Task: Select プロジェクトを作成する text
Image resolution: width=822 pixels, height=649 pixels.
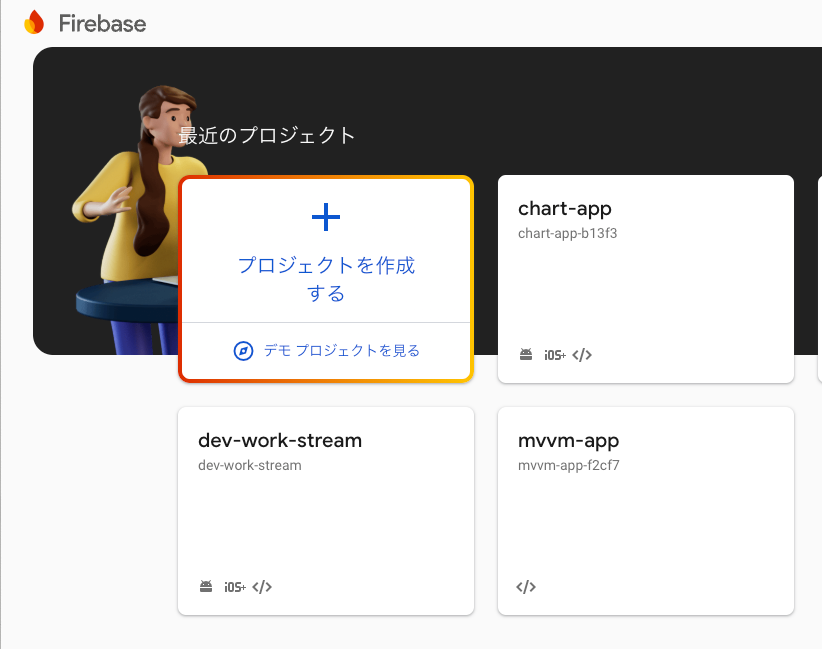Action: tap(326, 279)
